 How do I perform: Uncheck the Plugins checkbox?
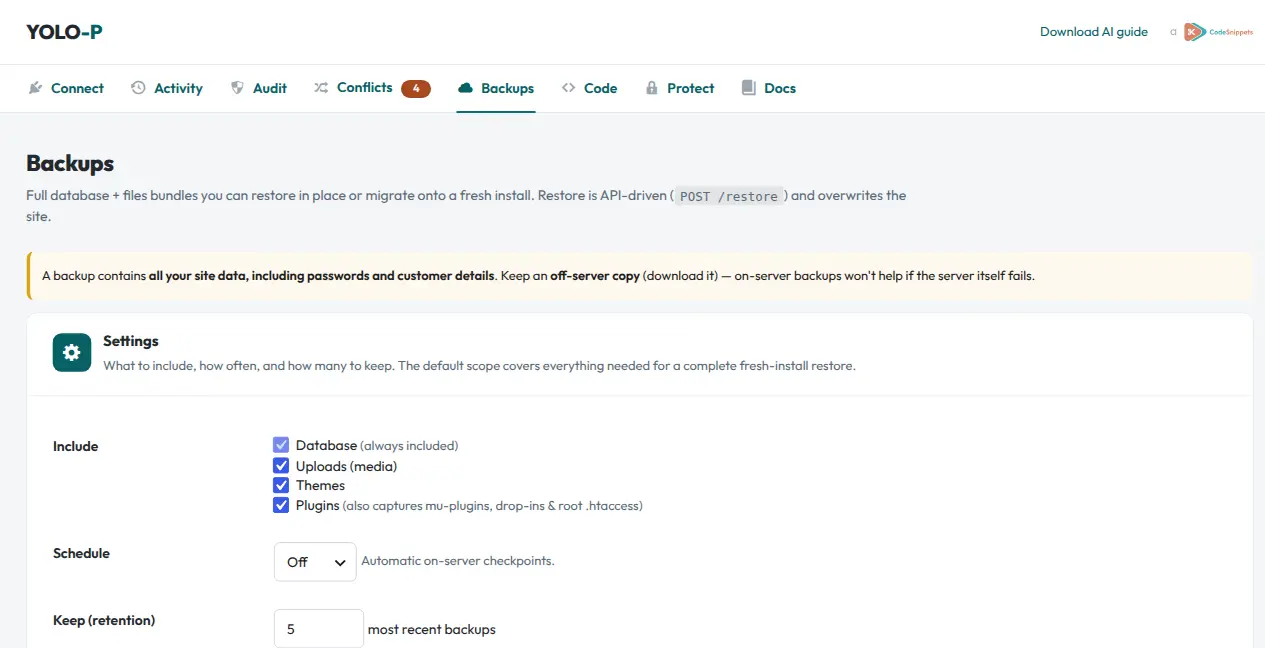coord(281,505)
